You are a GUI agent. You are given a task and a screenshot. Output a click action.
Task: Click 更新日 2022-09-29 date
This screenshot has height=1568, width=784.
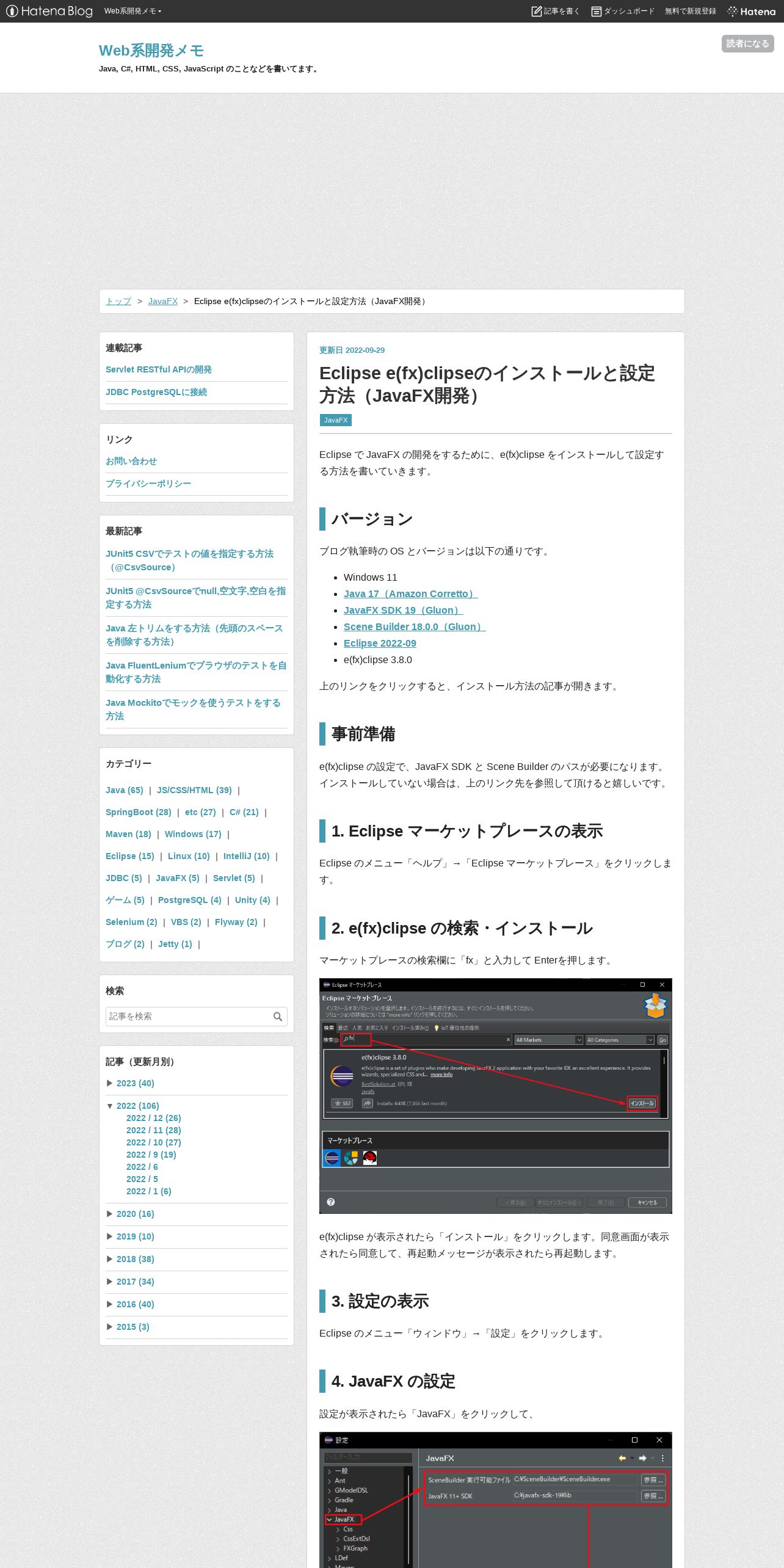pyautogui.click(x=352, y=350)
